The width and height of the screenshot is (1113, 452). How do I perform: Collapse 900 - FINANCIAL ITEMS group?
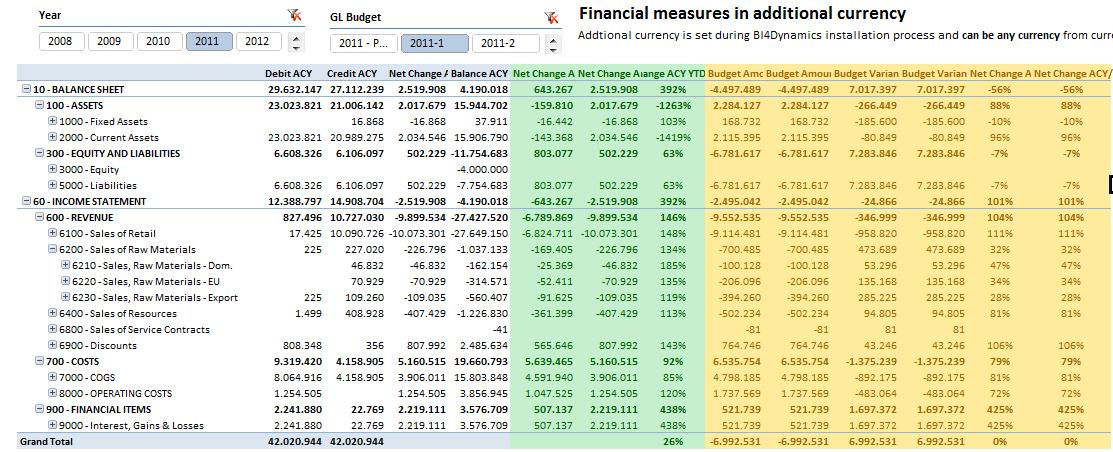40,409
